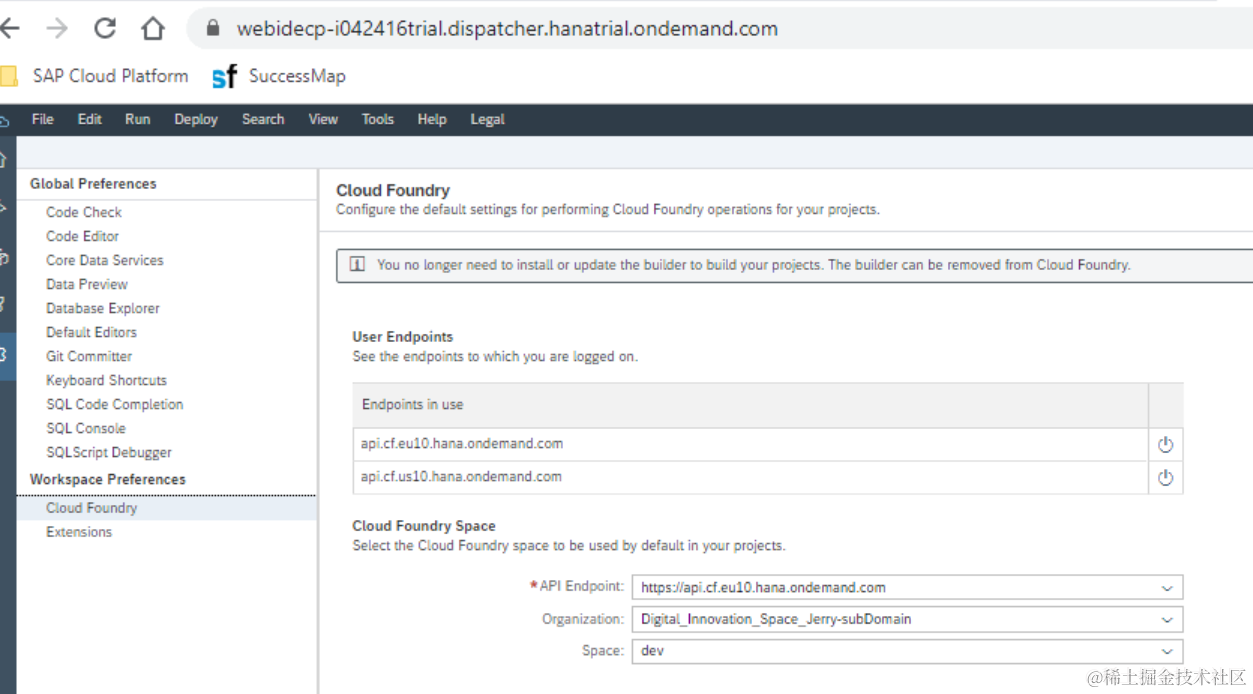1253x694 pixels.
Task: Click the SuccessMap sf bookmark icon
Action: point(225,77)
